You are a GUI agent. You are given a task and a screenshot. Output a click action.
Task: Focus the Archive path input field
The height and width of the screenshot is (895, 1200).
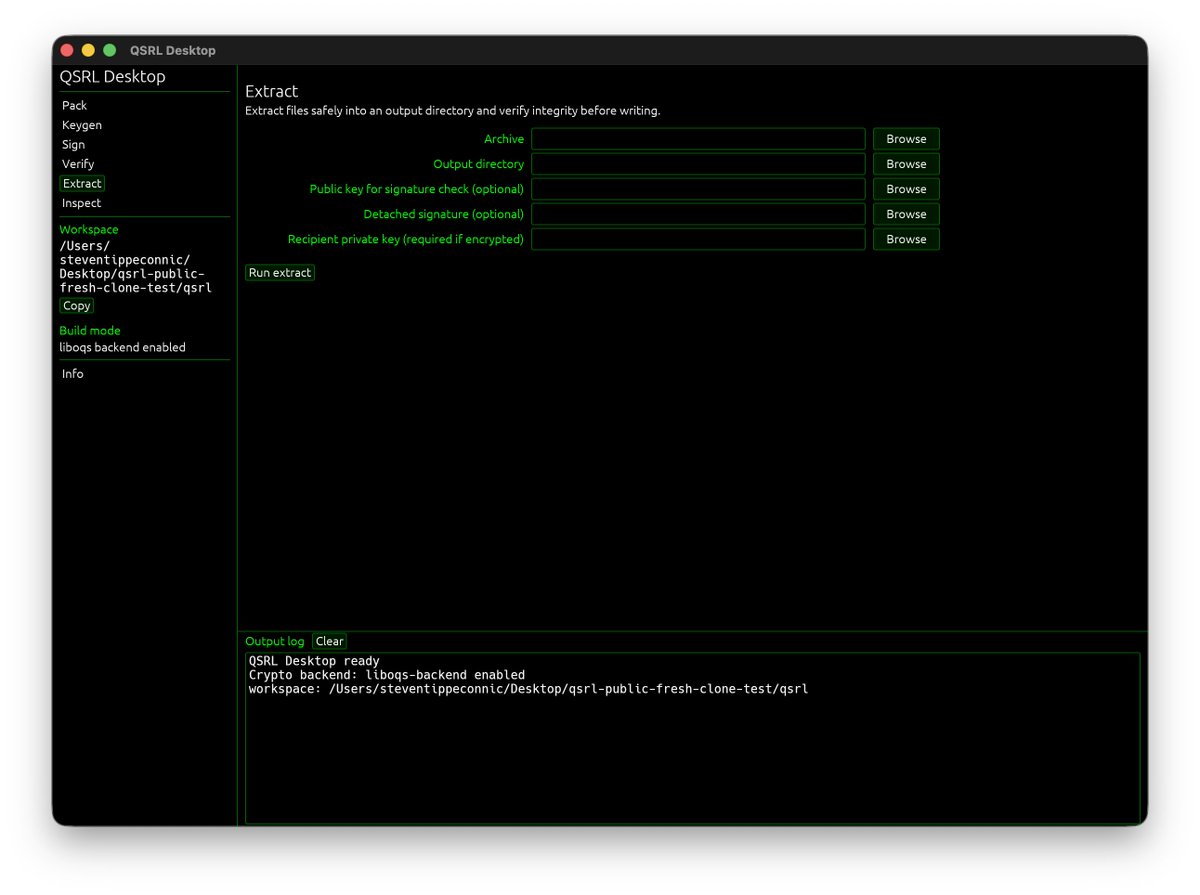click(698, 139)
